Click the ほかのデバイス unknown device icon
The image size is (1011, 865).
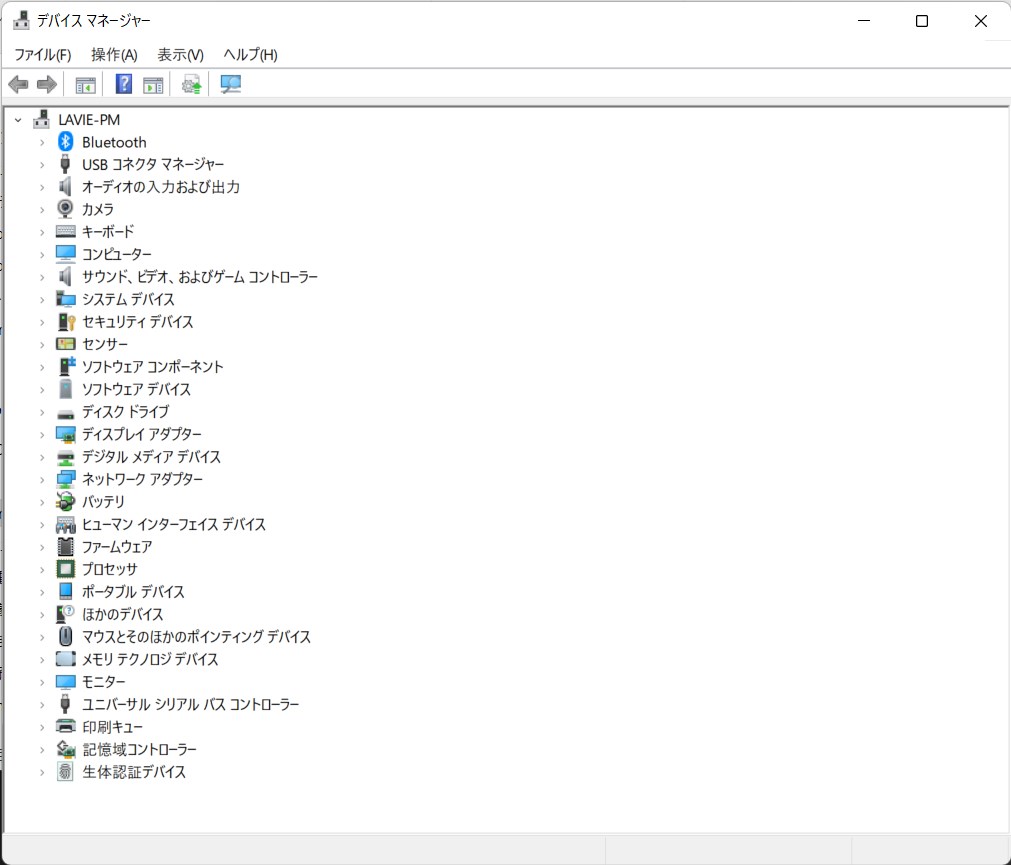[65, 614]
